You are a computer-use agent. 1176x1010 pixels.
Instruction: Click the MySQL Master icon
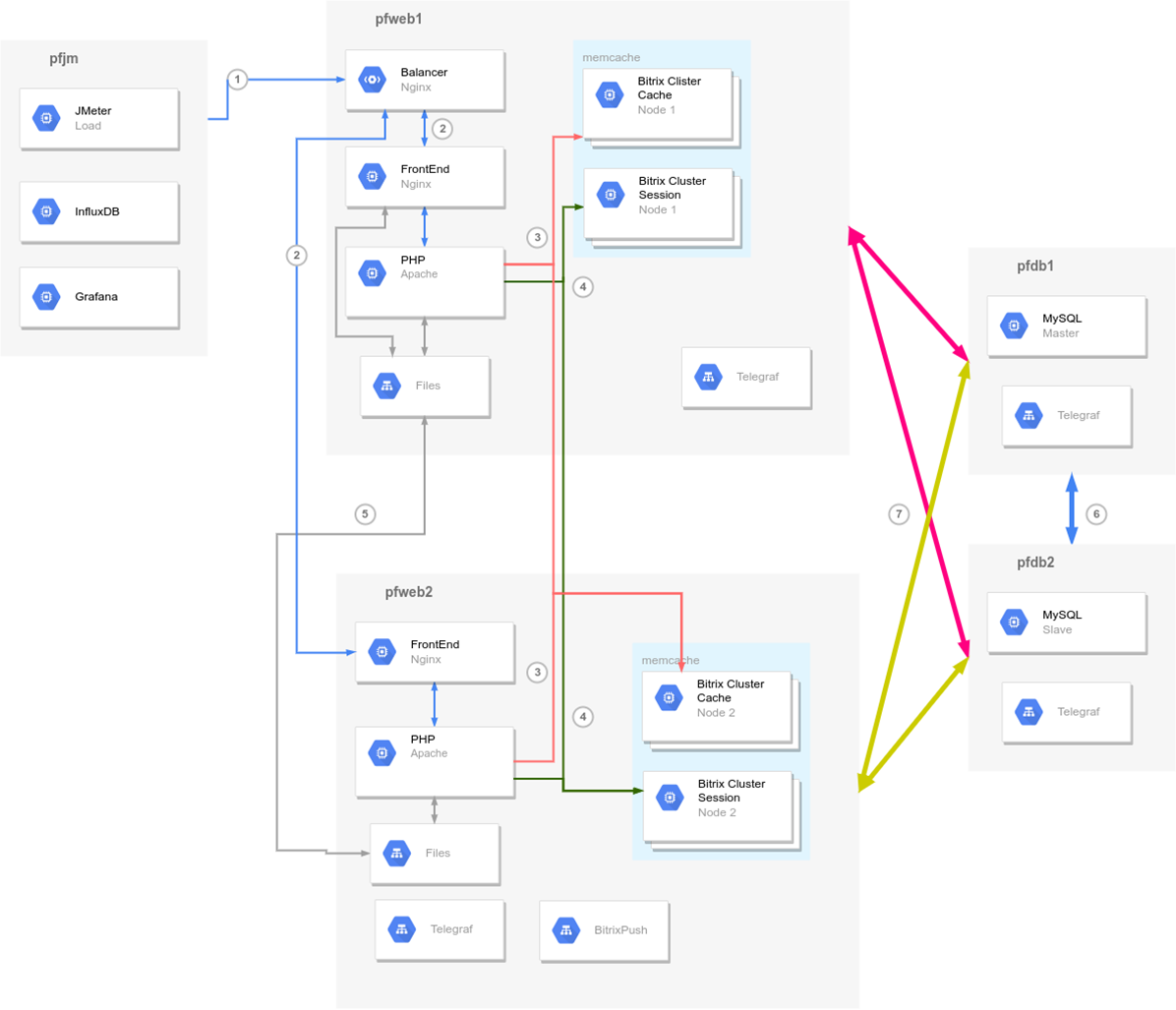[x=1014, y=326]
